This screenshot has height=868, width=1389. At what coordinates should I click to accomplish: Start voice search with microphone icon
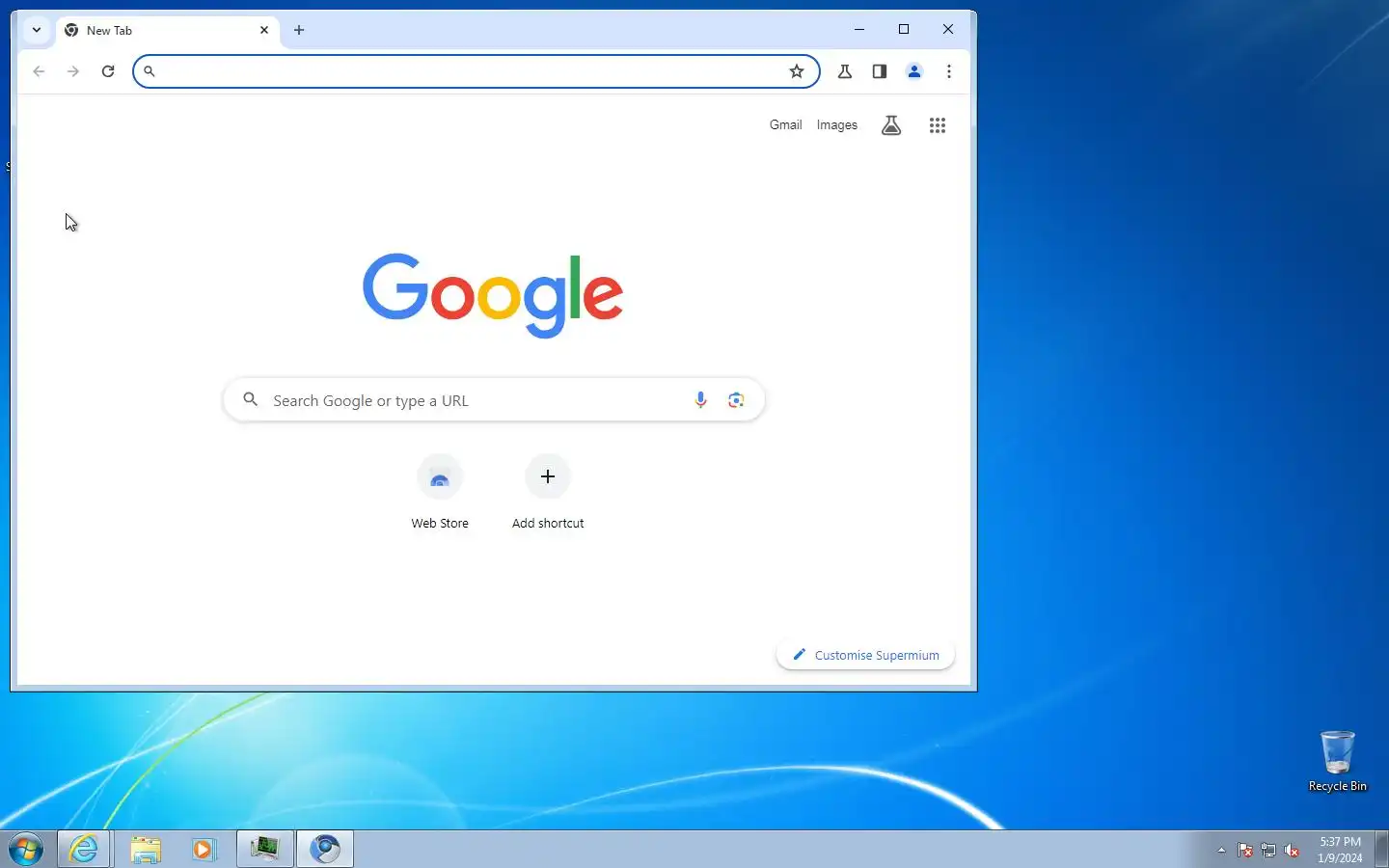pyautogui.click(x=701, y=400)
